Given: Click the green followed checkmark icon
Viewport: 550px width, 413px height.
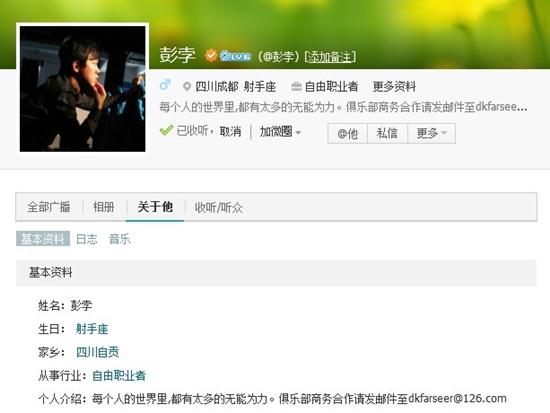Looking at the screenshot, I should tap(166, 130).
